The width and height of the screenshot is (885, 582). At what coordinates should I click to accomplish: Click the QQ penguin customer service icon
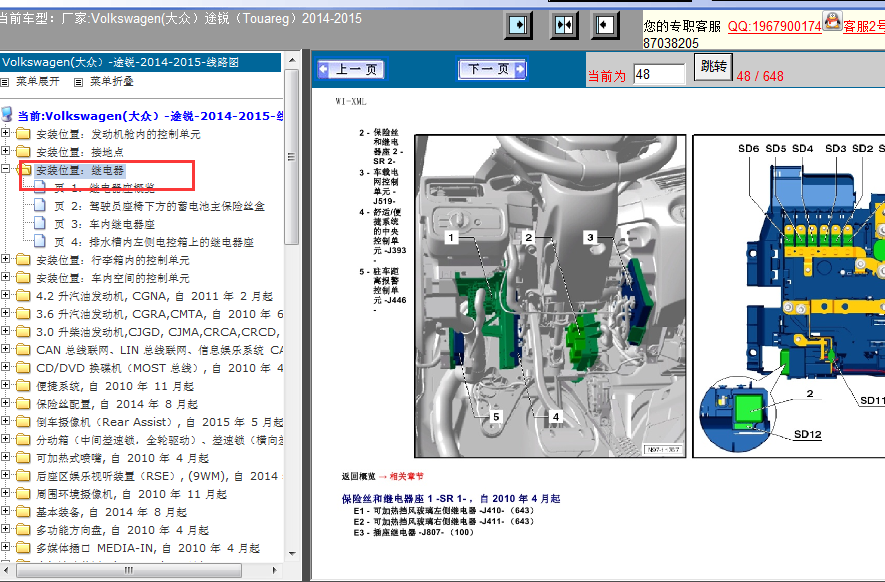[832, 21]
